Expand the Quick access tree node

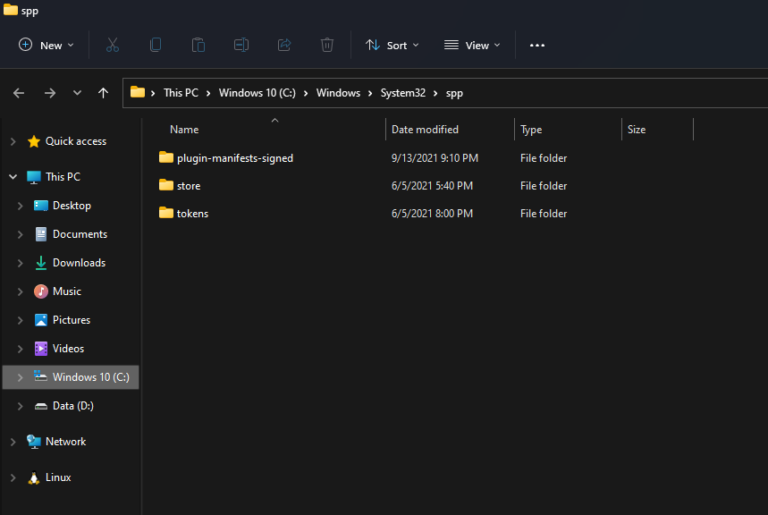coord(13,142)
